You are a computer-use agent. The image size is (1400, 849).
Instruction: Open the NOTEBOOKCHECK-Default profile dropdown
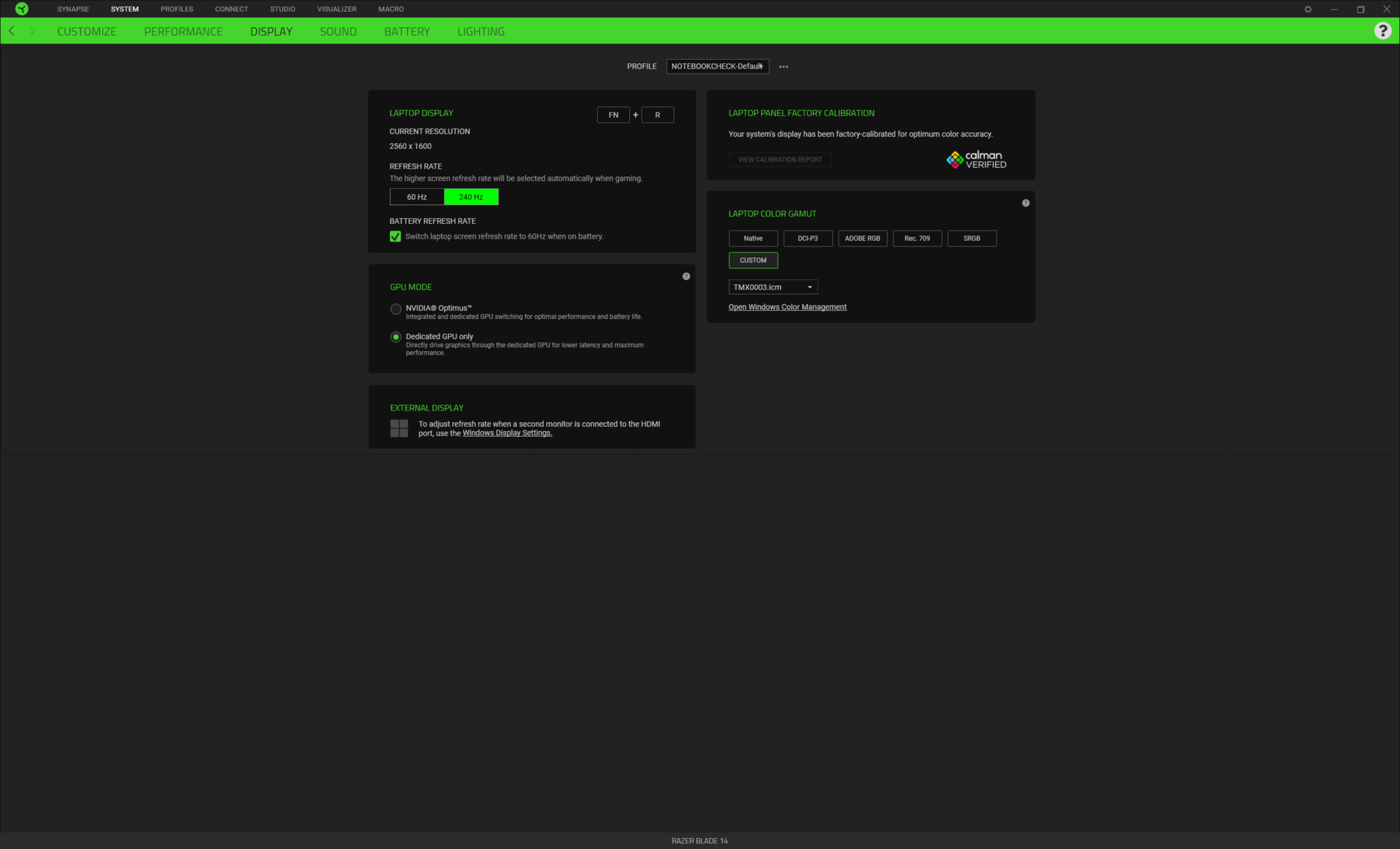pyautogui.click(x=717, y=66)
